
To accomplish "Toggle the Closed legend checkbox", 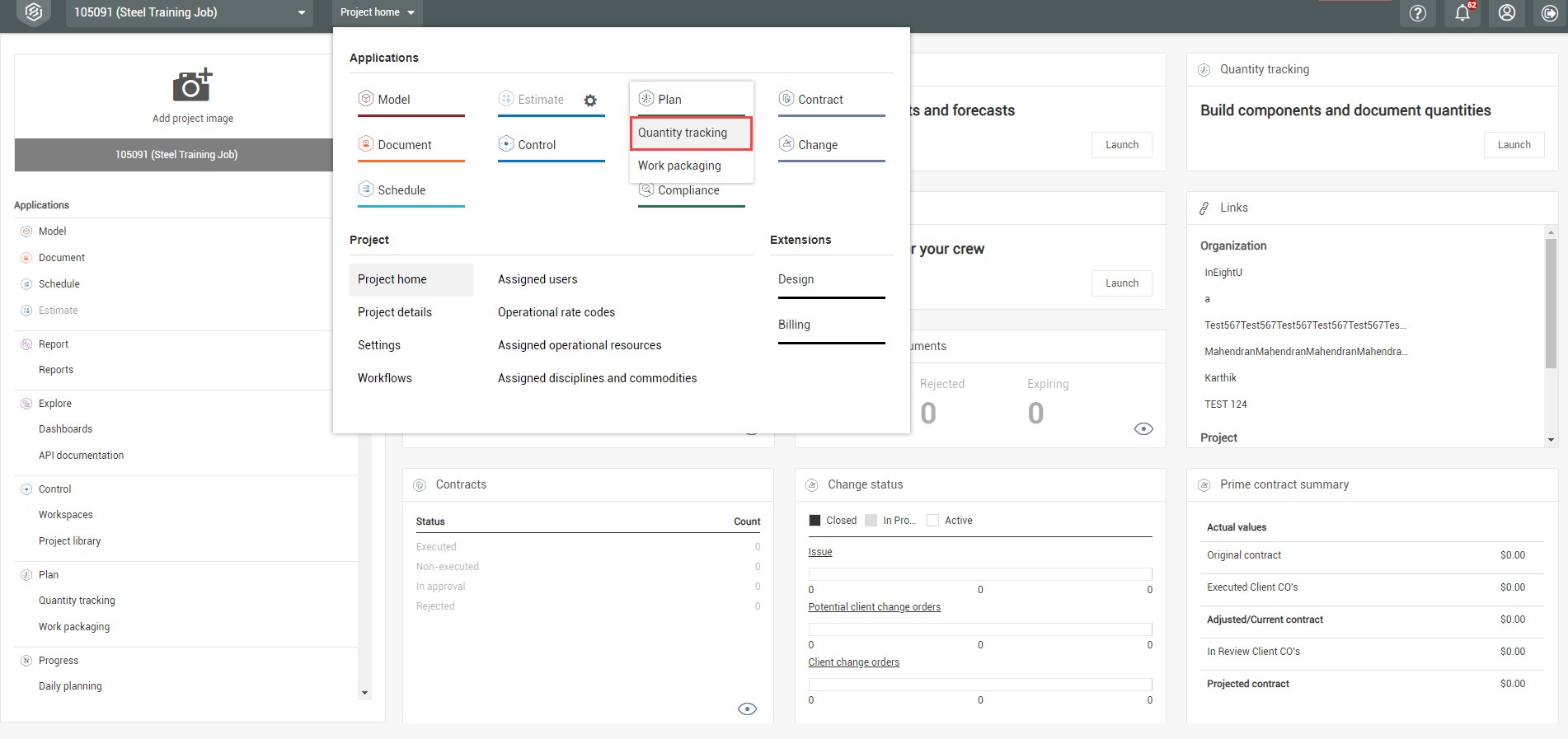I will pyautogui.click(x=815, y=521).
